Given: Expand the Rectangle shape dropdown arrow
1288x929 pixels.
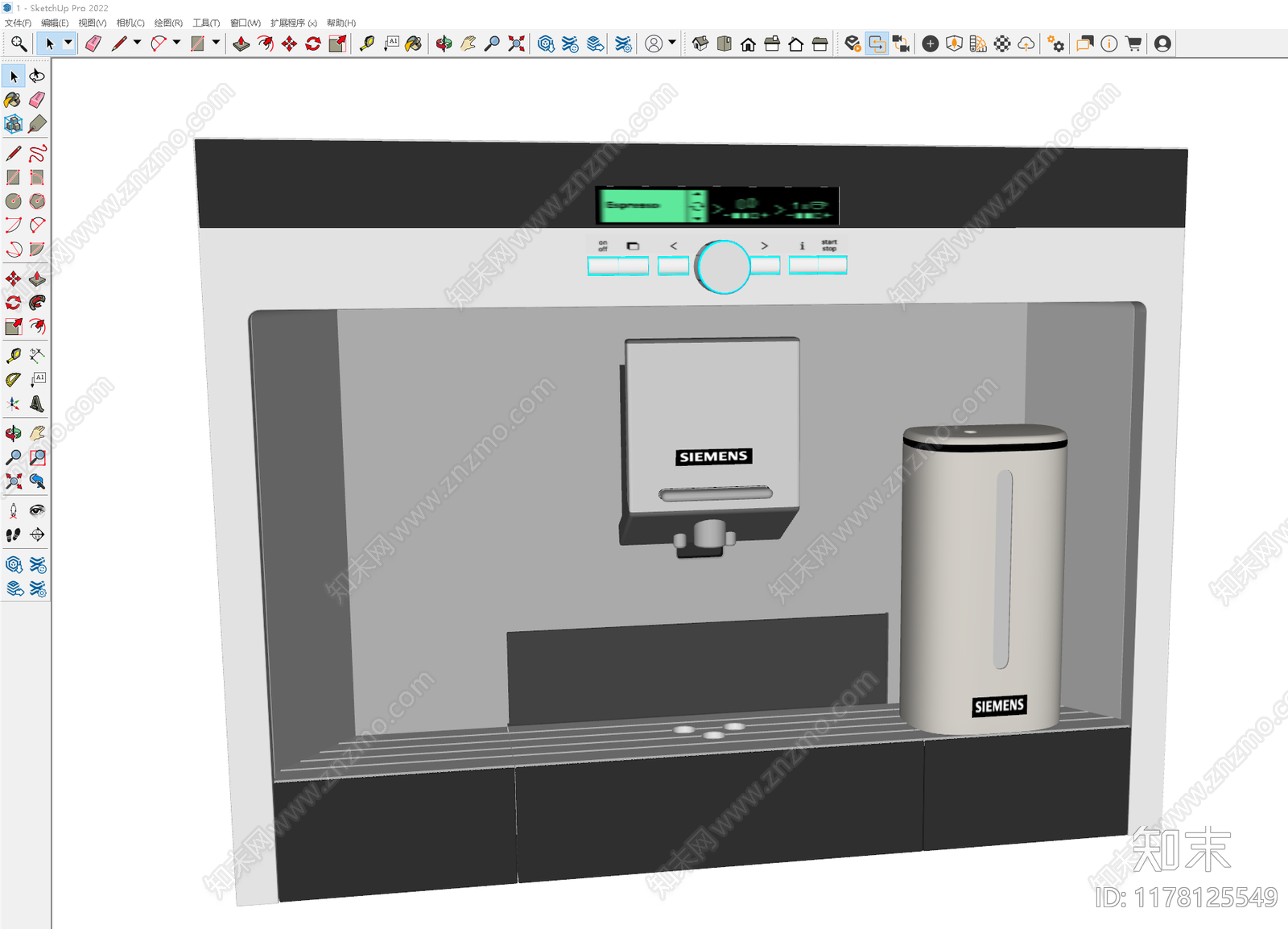Looking at the screenshot, I should [216, 43].
